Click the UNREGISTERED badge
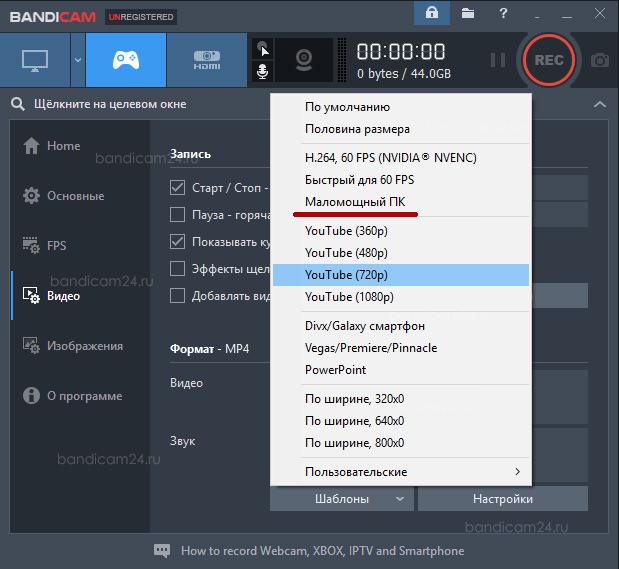This screenshot has width=619, height=569. 141,17
